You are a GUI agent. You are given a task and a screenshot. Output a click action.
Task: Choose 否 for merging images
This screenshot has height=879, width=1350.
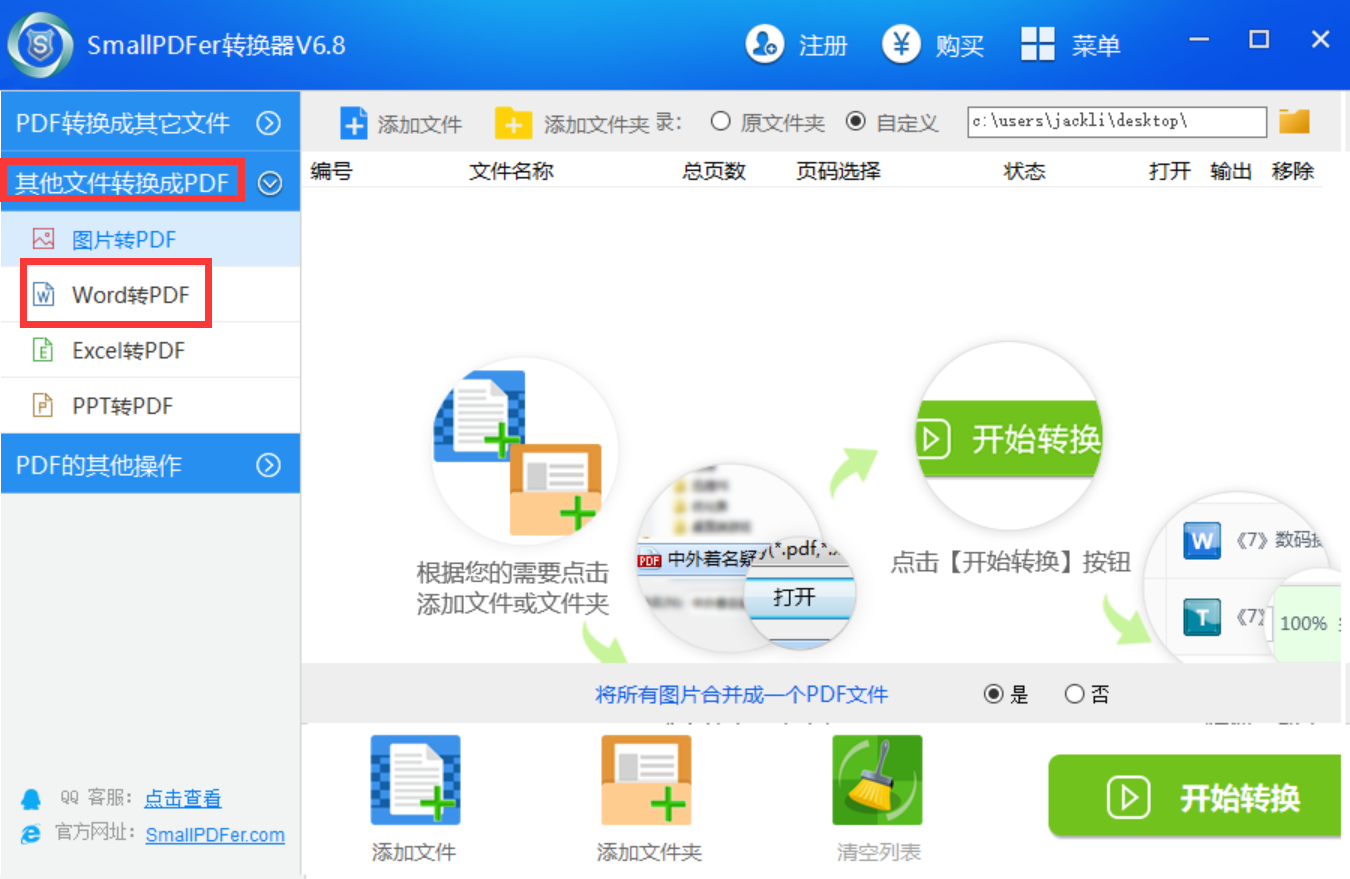(x=1074, y=694)
